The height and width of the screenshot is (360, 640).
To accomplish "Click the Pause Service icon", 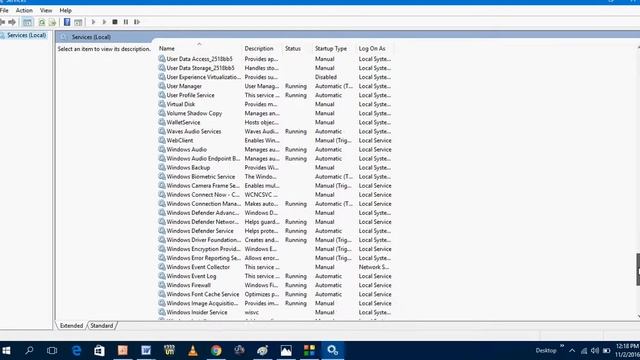I will click(126, 22).
